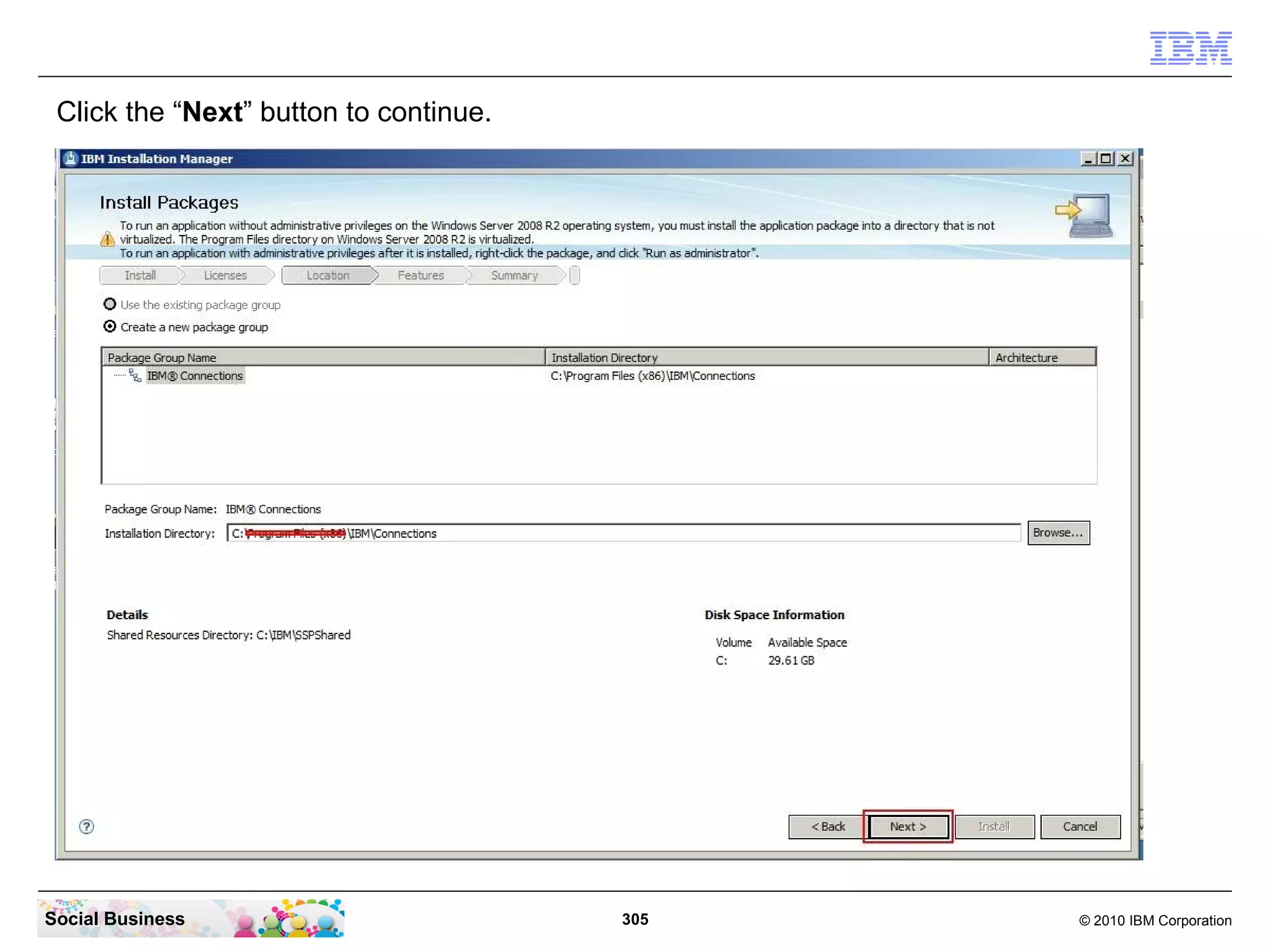Click the Architecture column header

pyautogui.click(x=1042, y=357)
